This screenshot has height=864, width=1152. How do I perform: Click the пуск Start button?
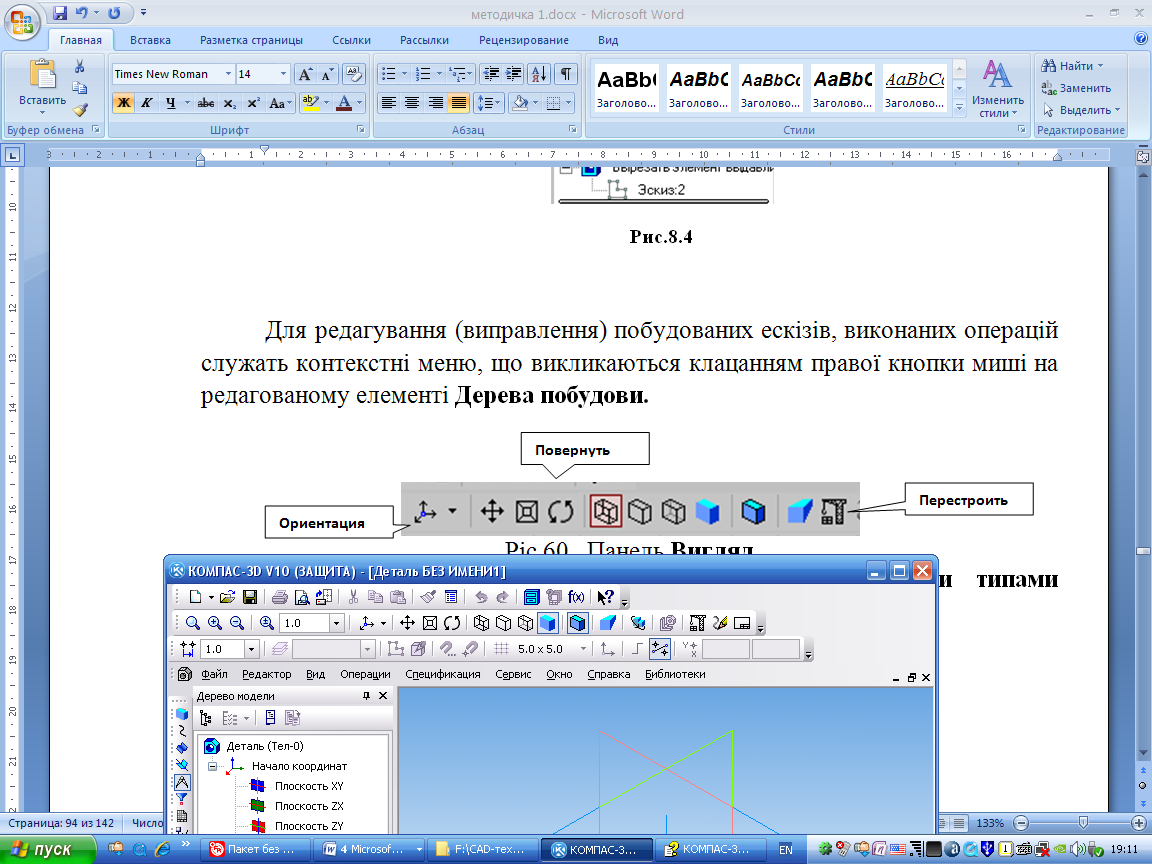point(46,849)
